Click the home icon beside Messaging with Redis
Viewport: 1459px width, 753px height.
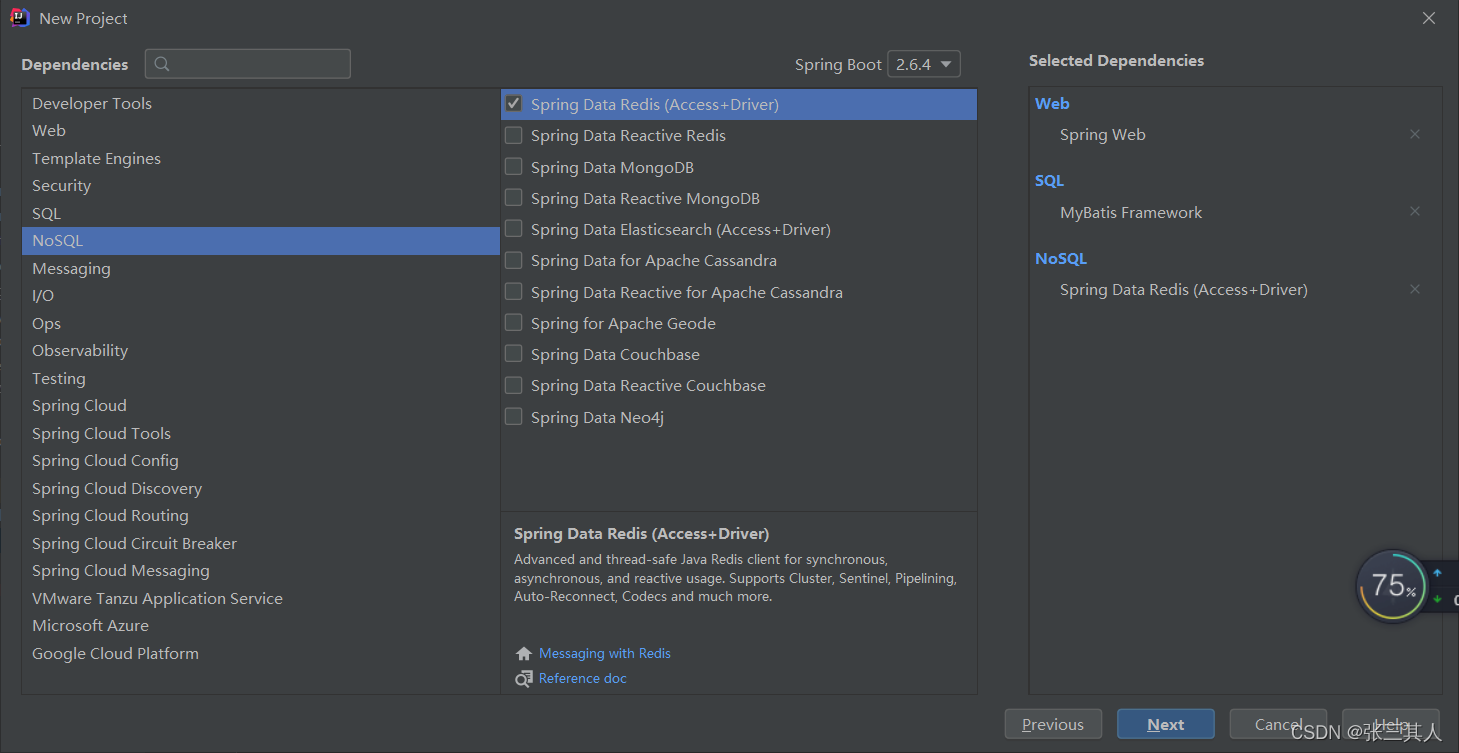[x=524, y=653]
